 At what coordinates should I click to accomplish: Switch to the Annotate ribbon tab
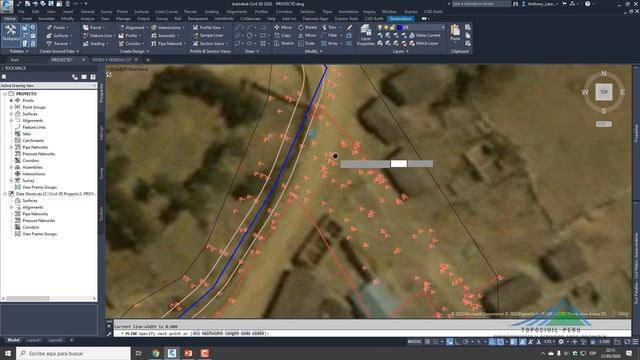click(x=47, y=19)
